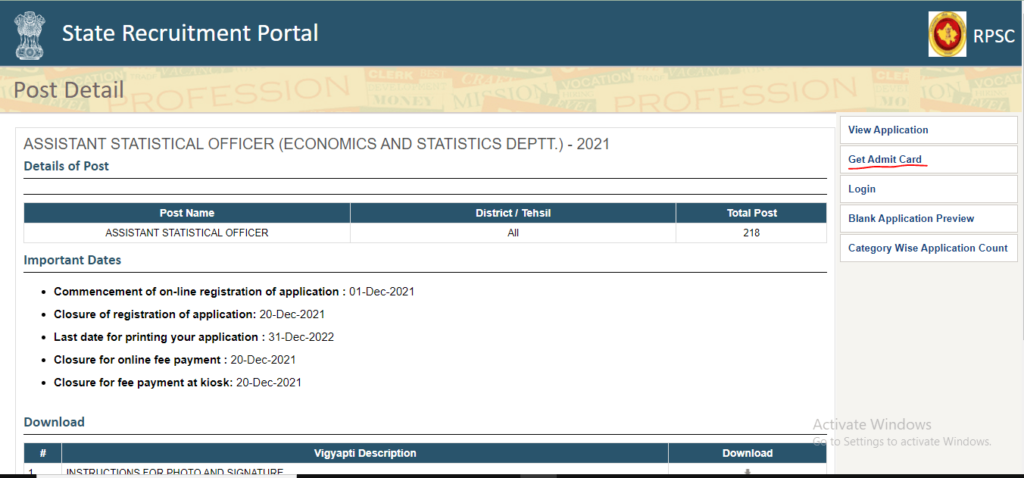
Task: Click the Post Detail page heading
Action: point(68,91)
